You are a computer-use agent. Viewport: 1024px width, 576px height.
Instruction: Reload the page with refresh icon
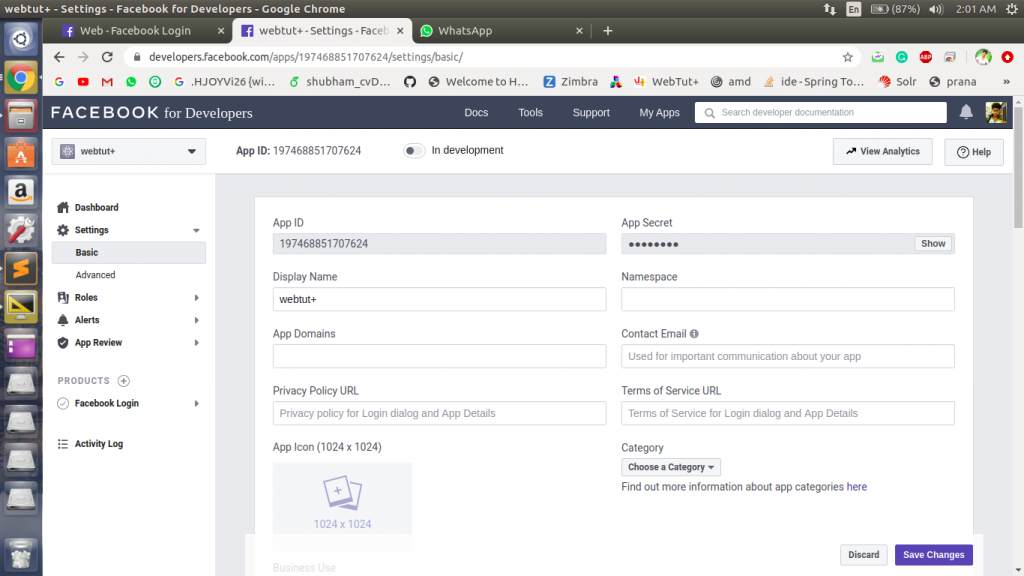click(x=107, y=57)
